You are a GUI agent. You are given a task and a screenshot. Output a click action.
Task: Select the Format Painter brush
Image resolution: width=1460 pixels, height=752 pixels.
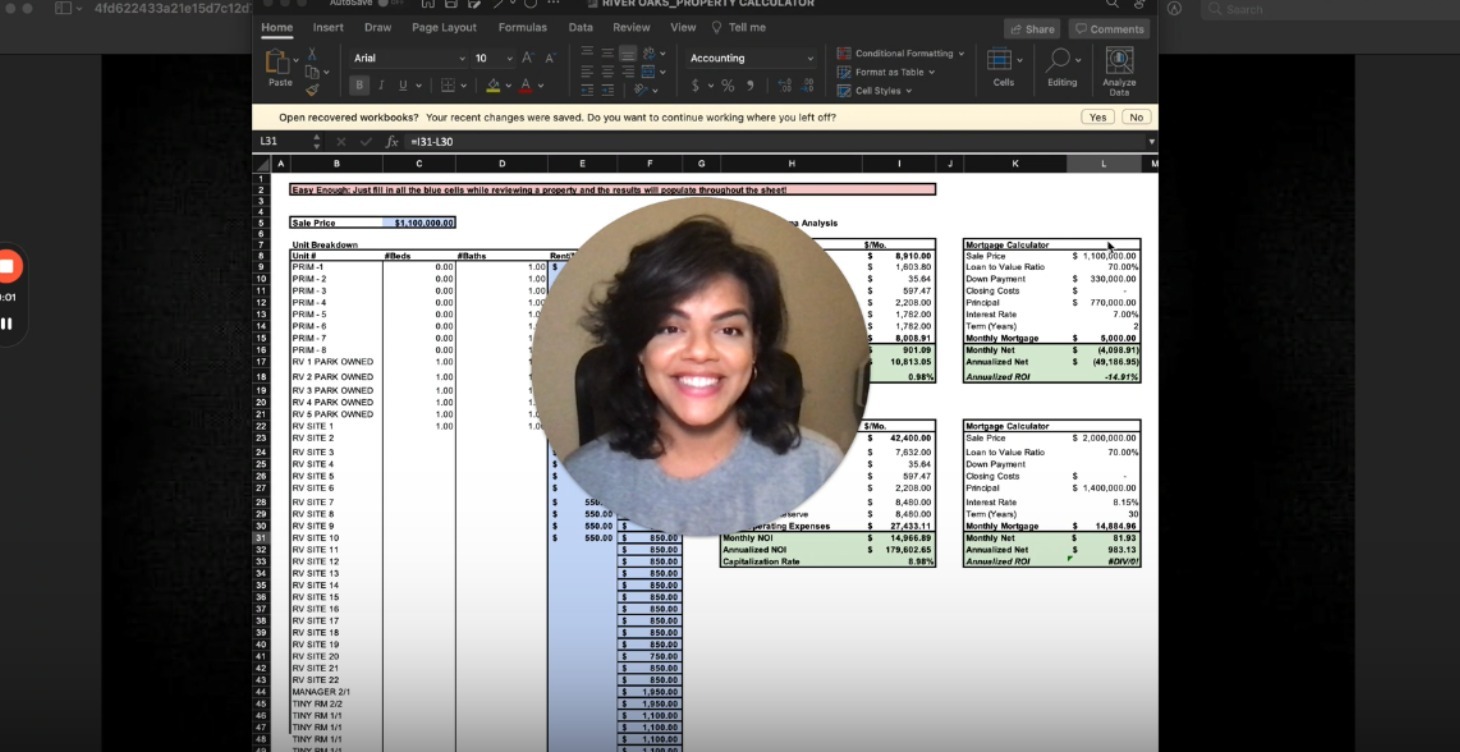tap(312, 89)
